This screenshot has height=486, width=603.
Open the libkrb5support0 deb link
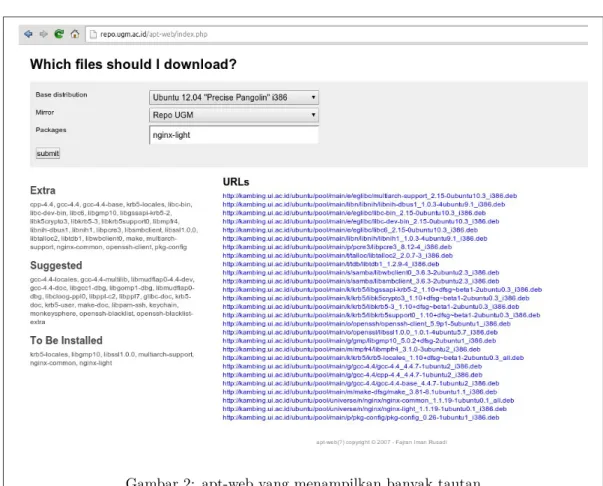[381, 315]
